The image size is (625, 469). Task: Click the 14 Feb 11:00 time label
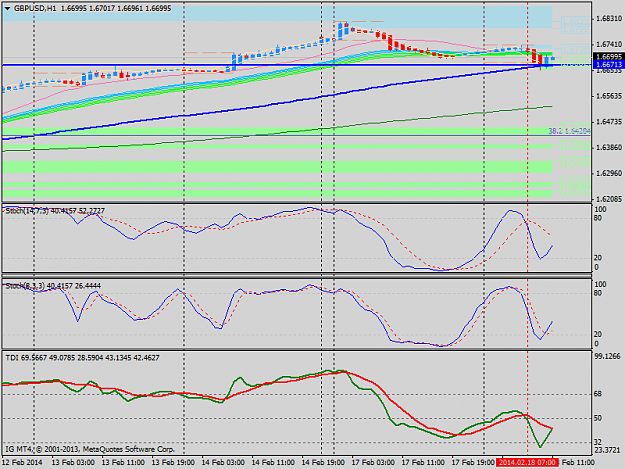(x=273, y=462)
